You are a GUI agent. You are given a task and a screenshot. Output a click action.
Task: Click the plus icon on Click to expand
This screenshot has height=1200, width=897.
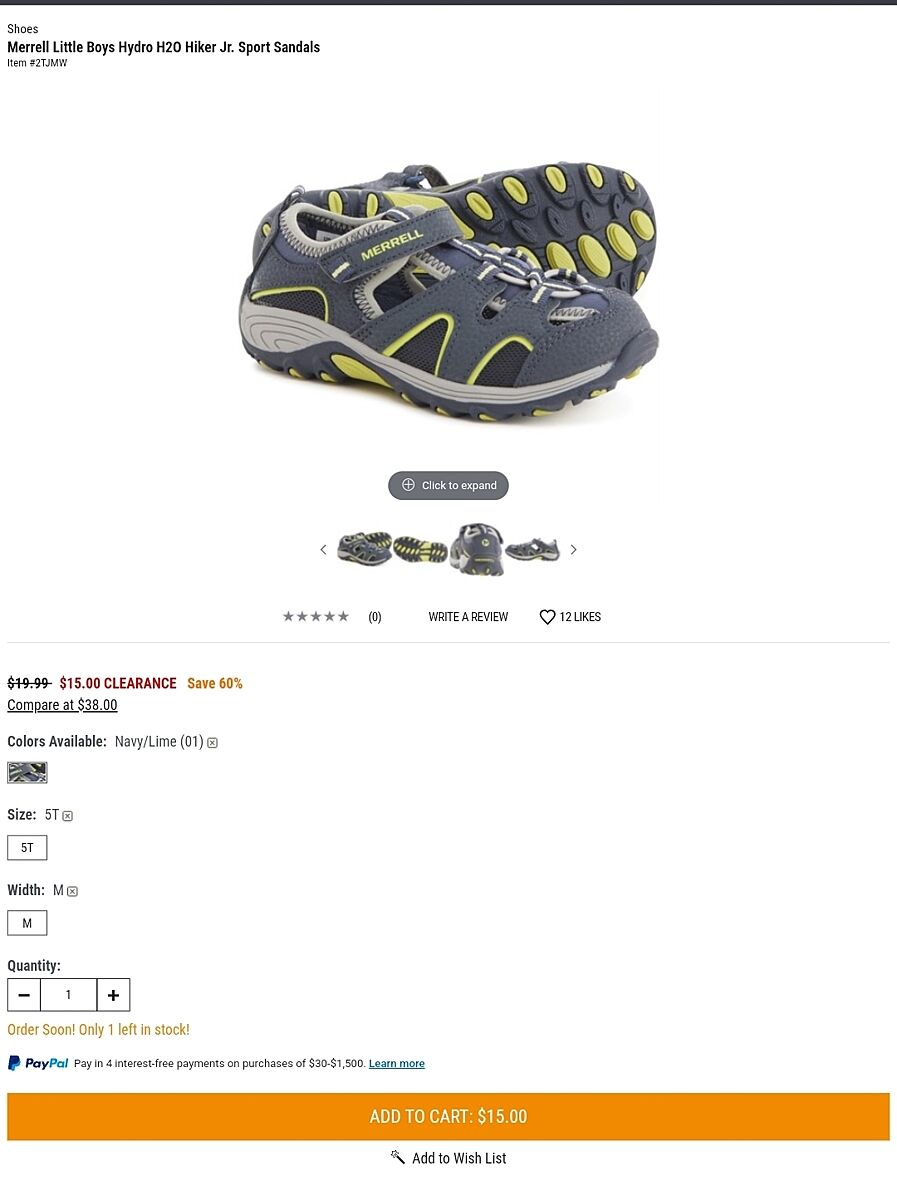(x=408, y=485)
